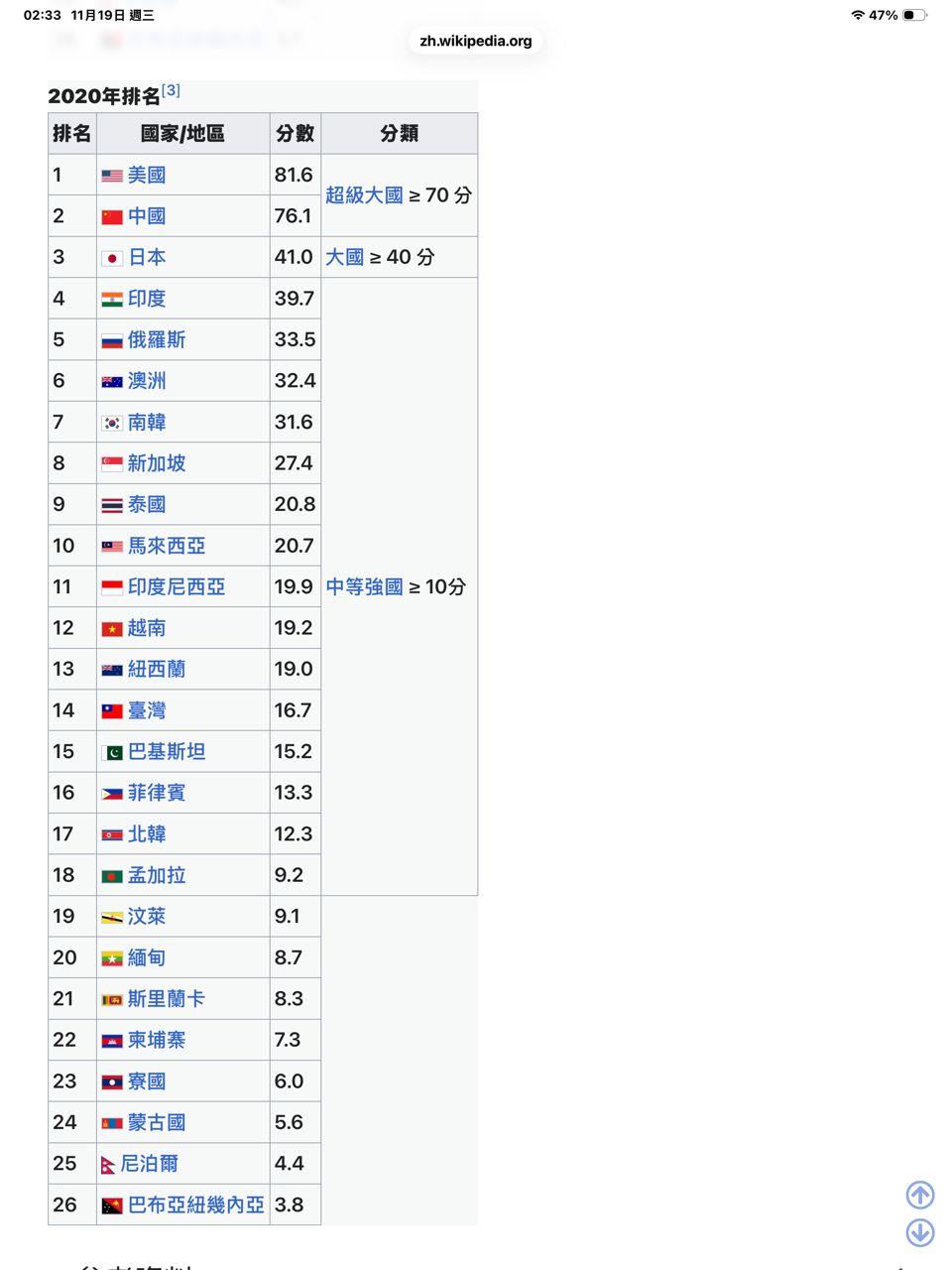
Task: Click the 分數 column header
Action: (295, 134)
